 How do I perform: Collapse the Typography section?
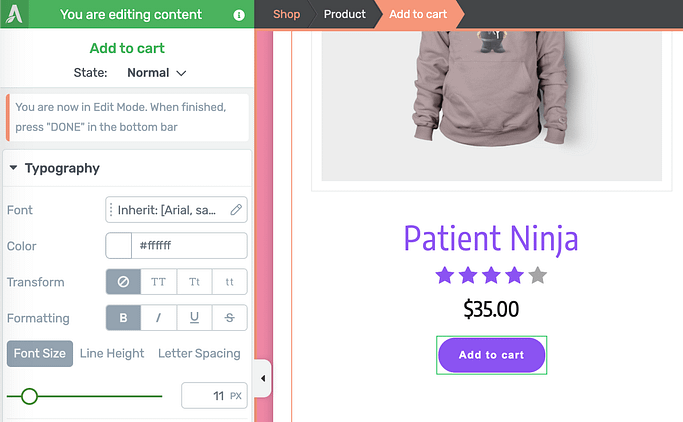click(x=14, y=168)
